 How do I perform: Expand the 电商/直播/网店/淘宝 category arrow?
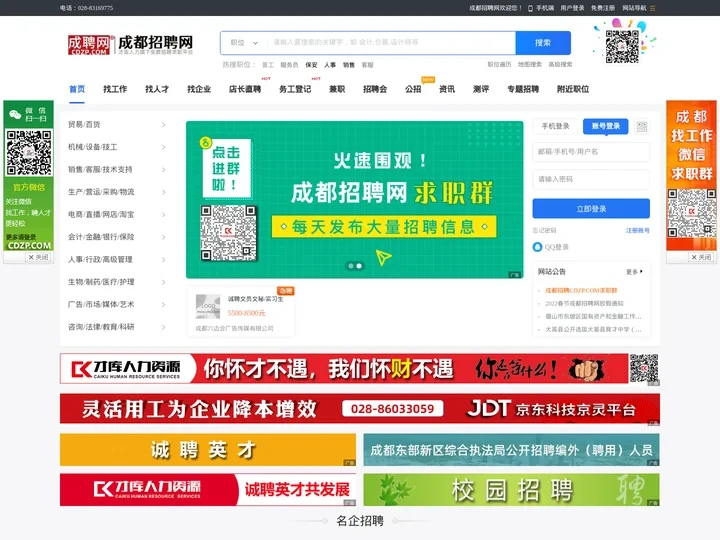163,214
